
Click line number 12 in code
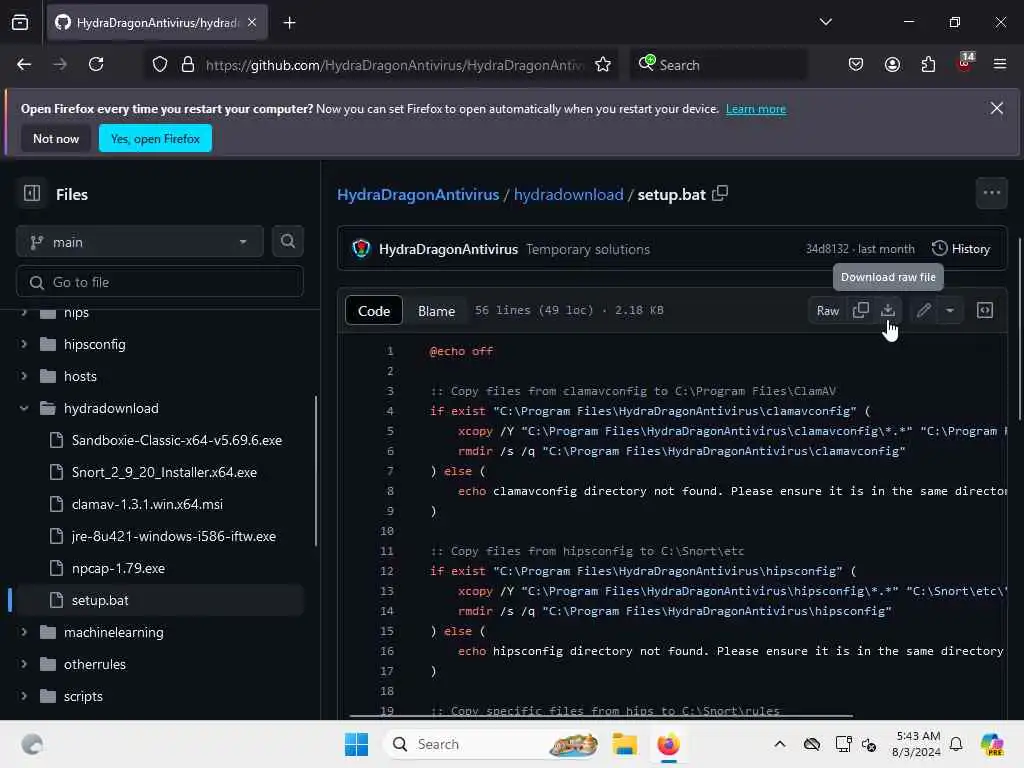point(387,571)
